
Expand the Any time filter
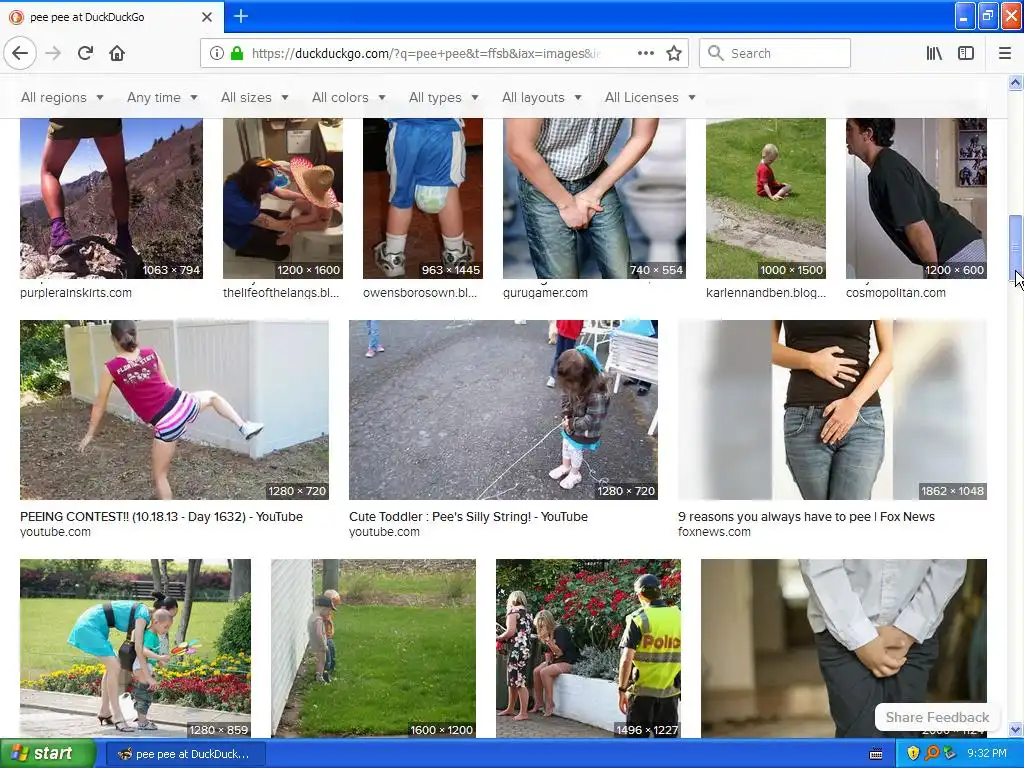[x=162, y=97]
